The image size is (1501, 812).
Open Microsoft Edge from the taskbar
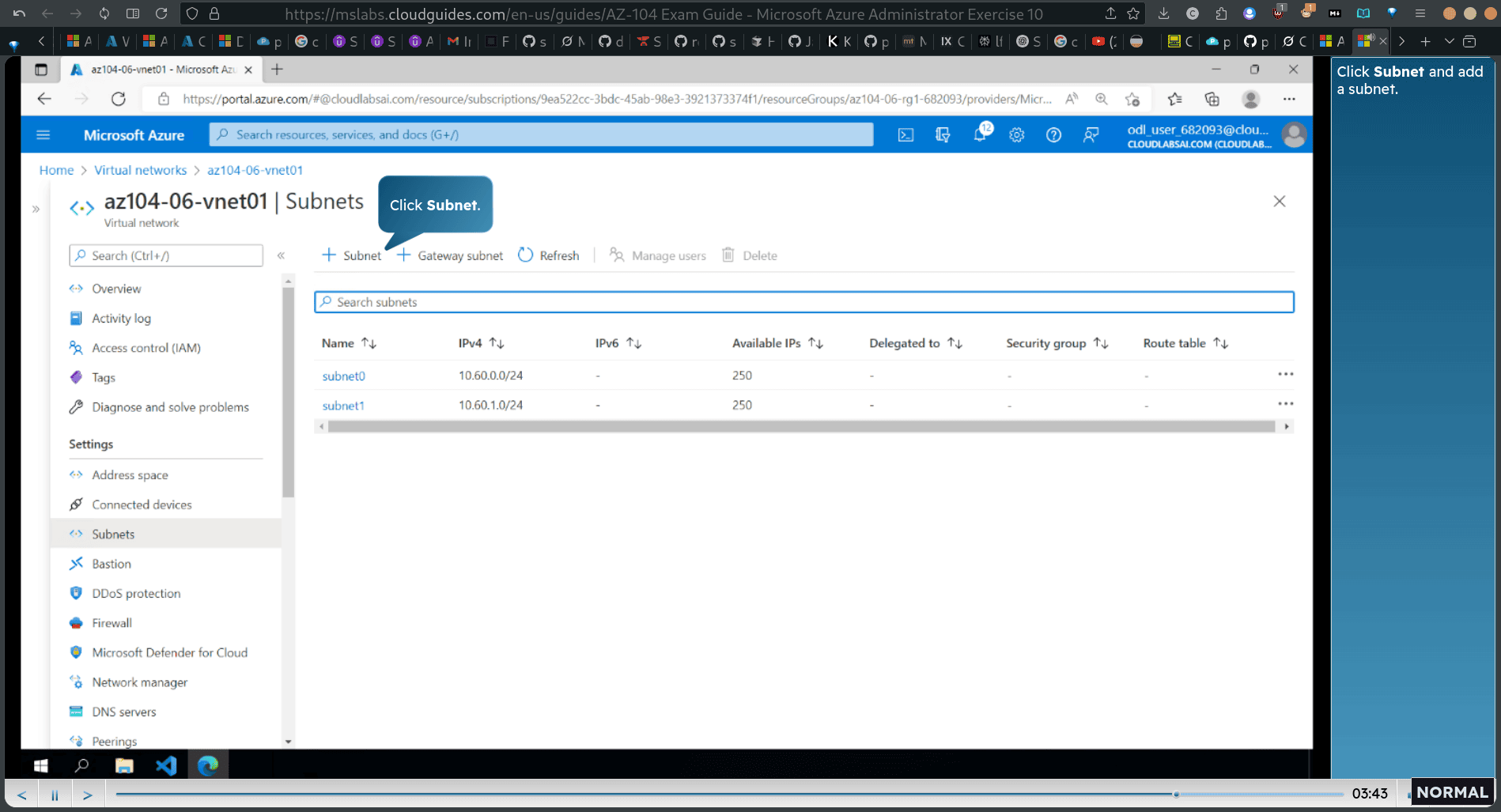point(208,765)
